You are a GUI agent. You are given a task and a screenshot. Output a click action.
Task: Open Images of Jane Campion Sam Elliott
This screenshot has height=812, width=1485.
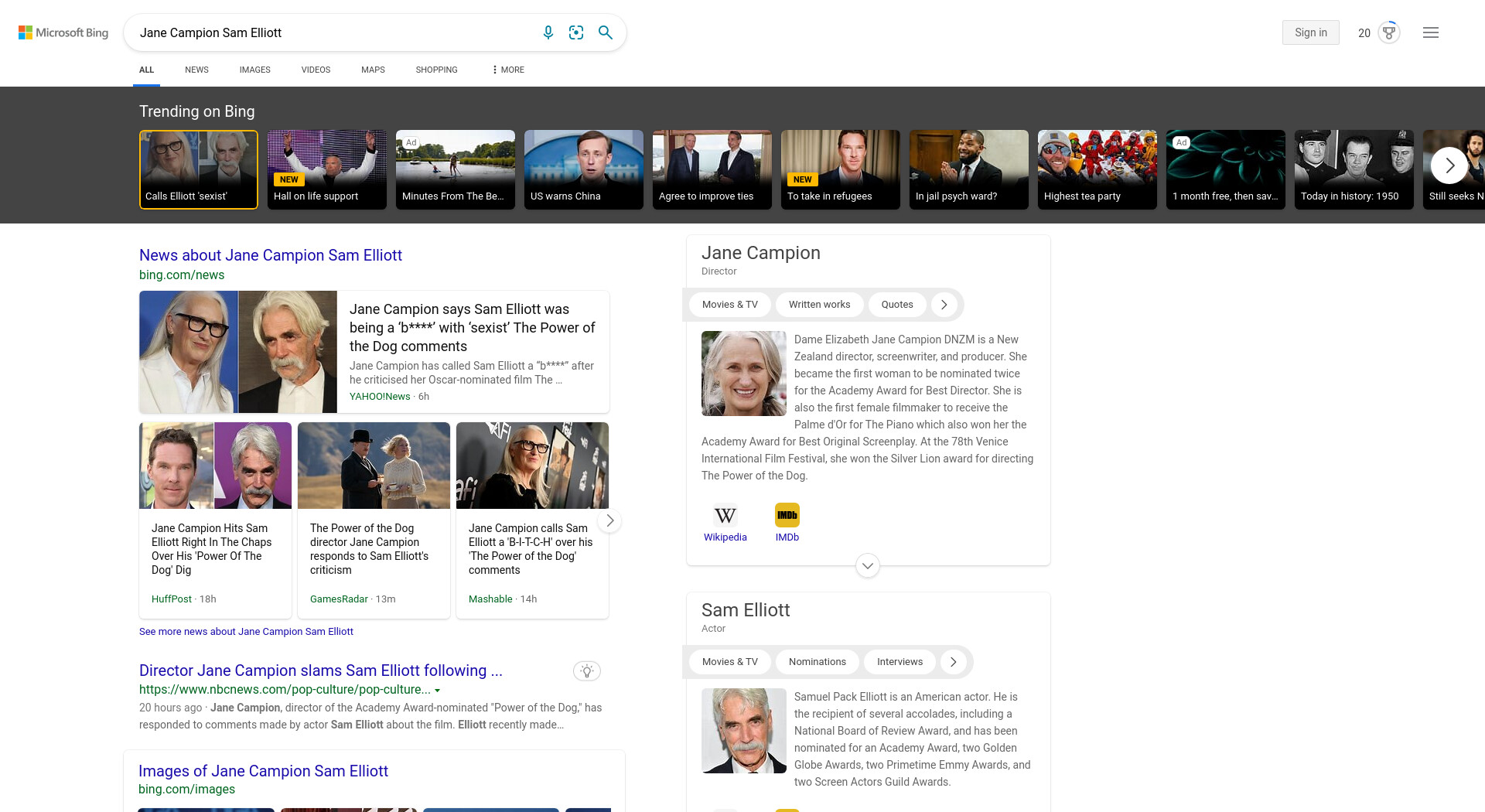(263, 771)
